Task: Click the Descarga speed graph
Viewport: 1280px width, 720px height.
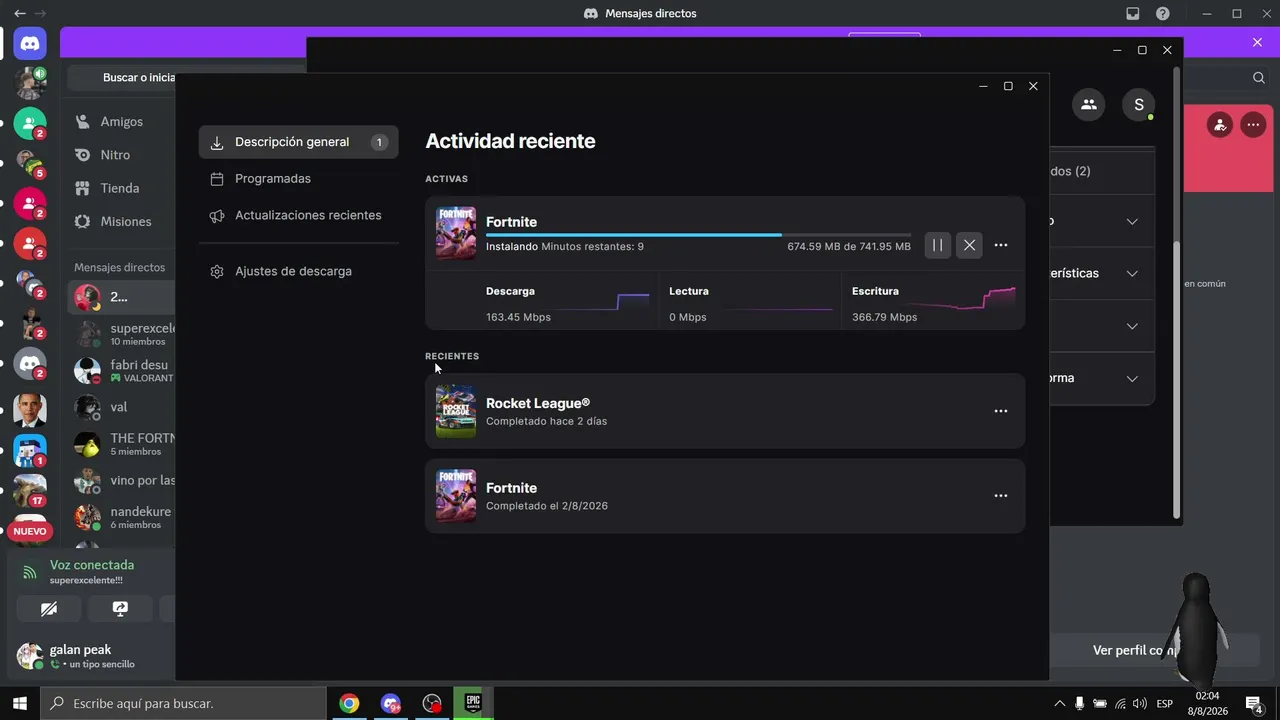Action: 602,301
